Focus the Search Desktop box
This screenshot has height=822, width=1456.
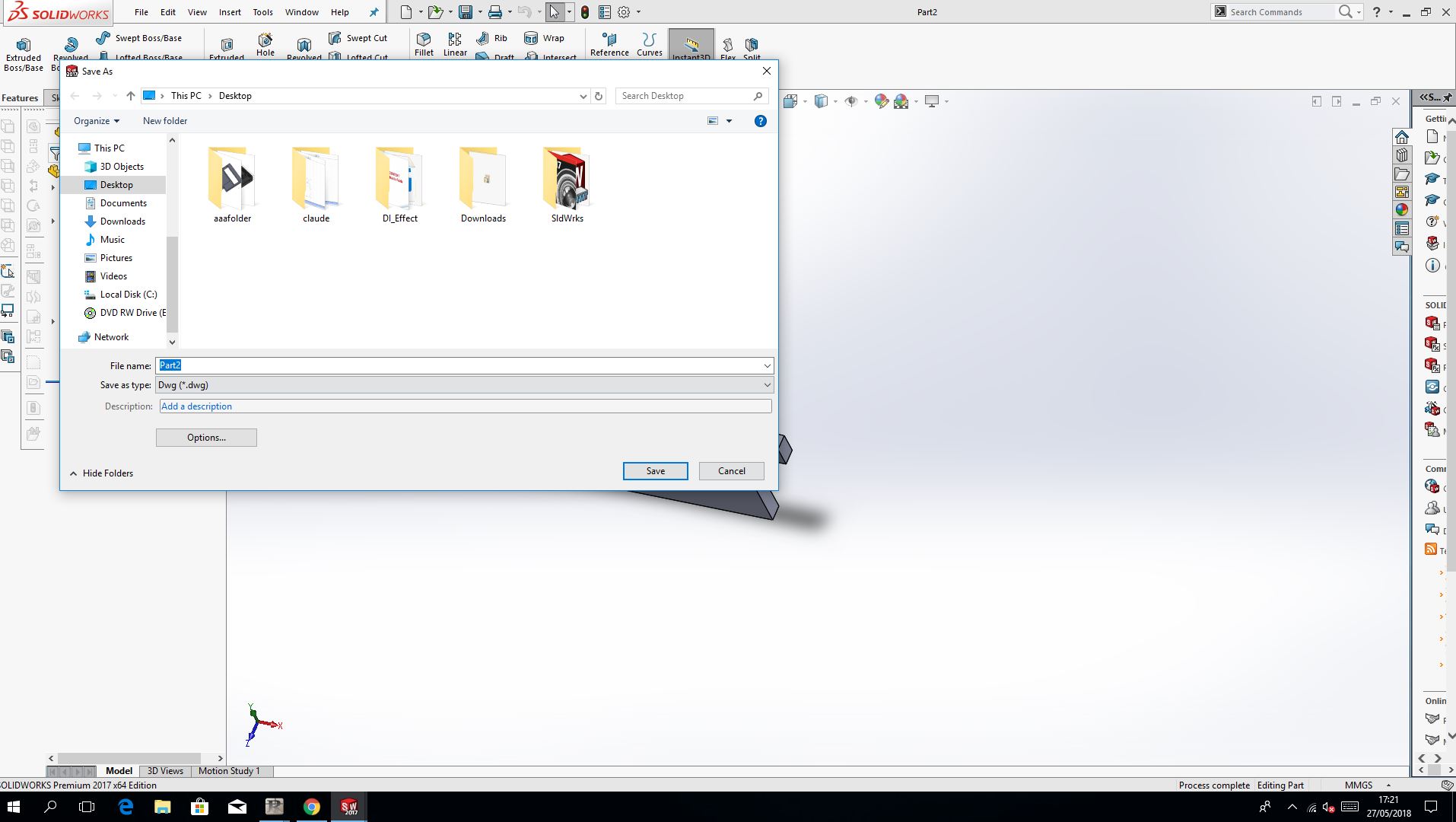691,96
